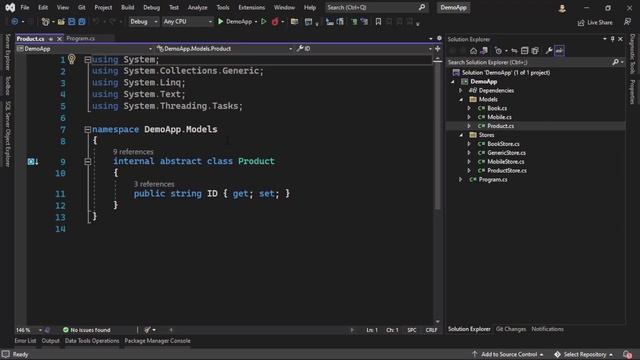Click the editor split window icon
Viewport: 640px width, 360px height.
(438, 49)
